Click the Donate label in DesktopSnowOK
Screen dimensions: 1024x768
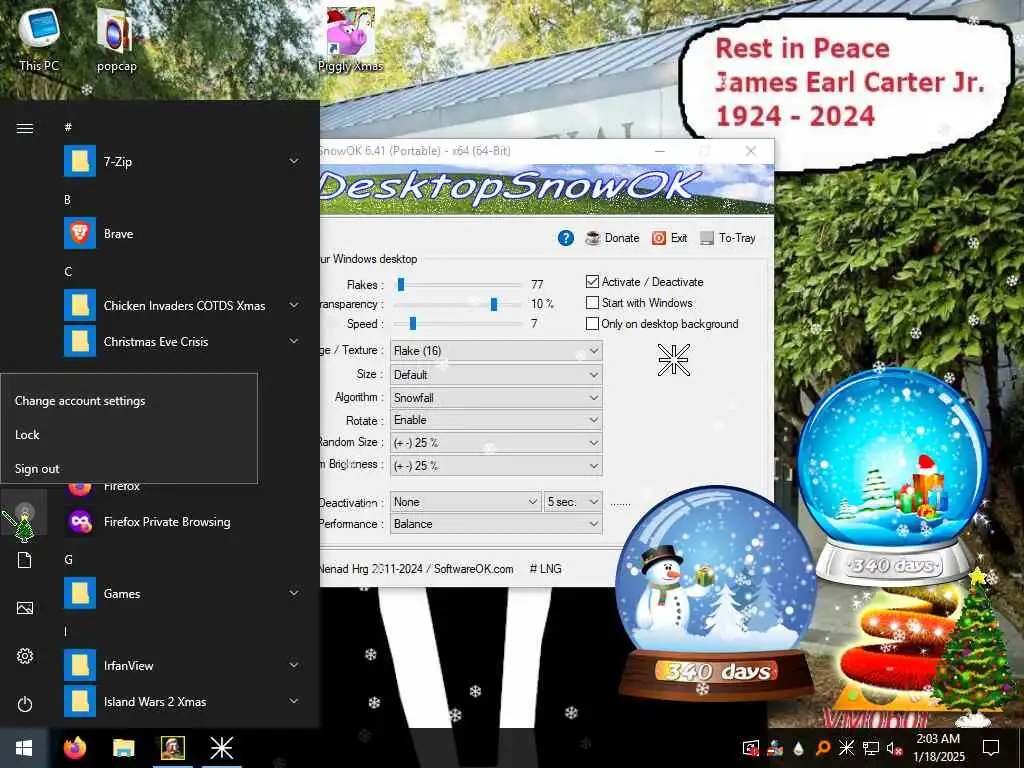coord(622,238)
